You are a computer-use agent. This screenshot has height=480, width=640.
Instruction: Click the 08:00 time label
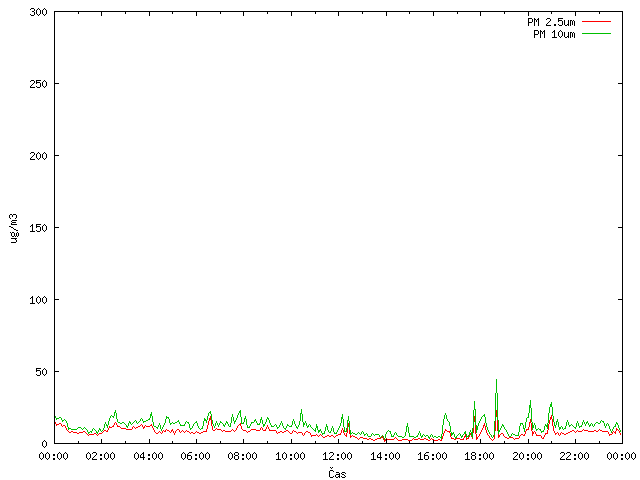pos(243,456)
